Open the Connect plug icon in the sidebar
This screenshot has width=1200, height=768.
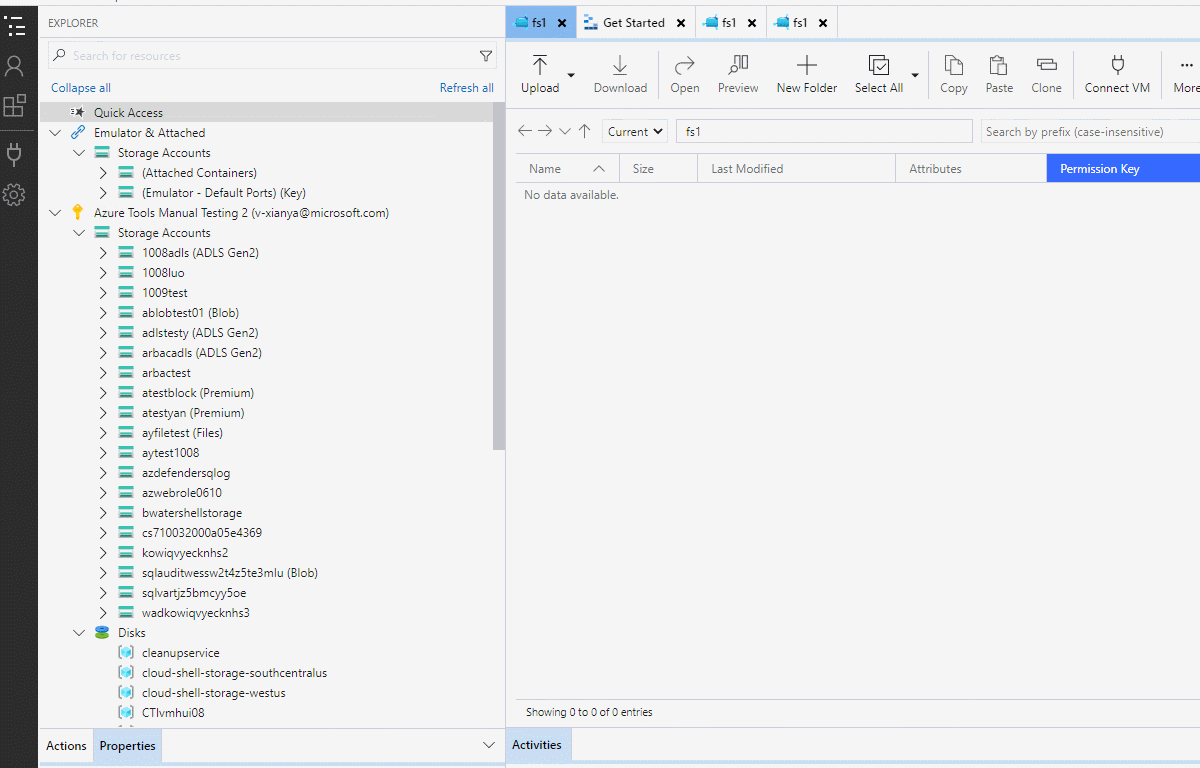pyautogui.click(x=14, y=154)
